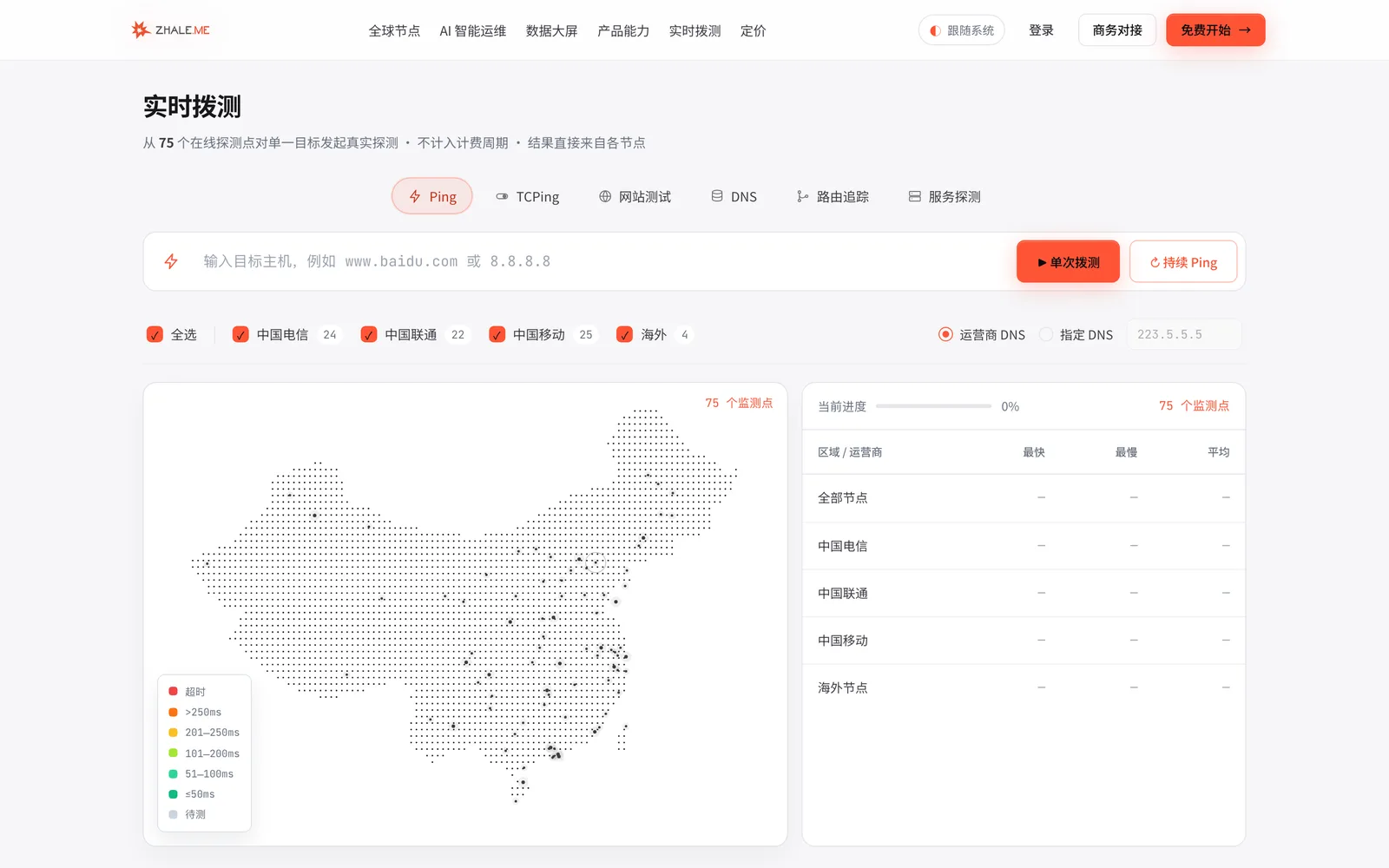Image resolution: width=1389 pixels, height=868 pixels.
Task: Uncheck the 海外 checkbox
Action: coord(624,334)
